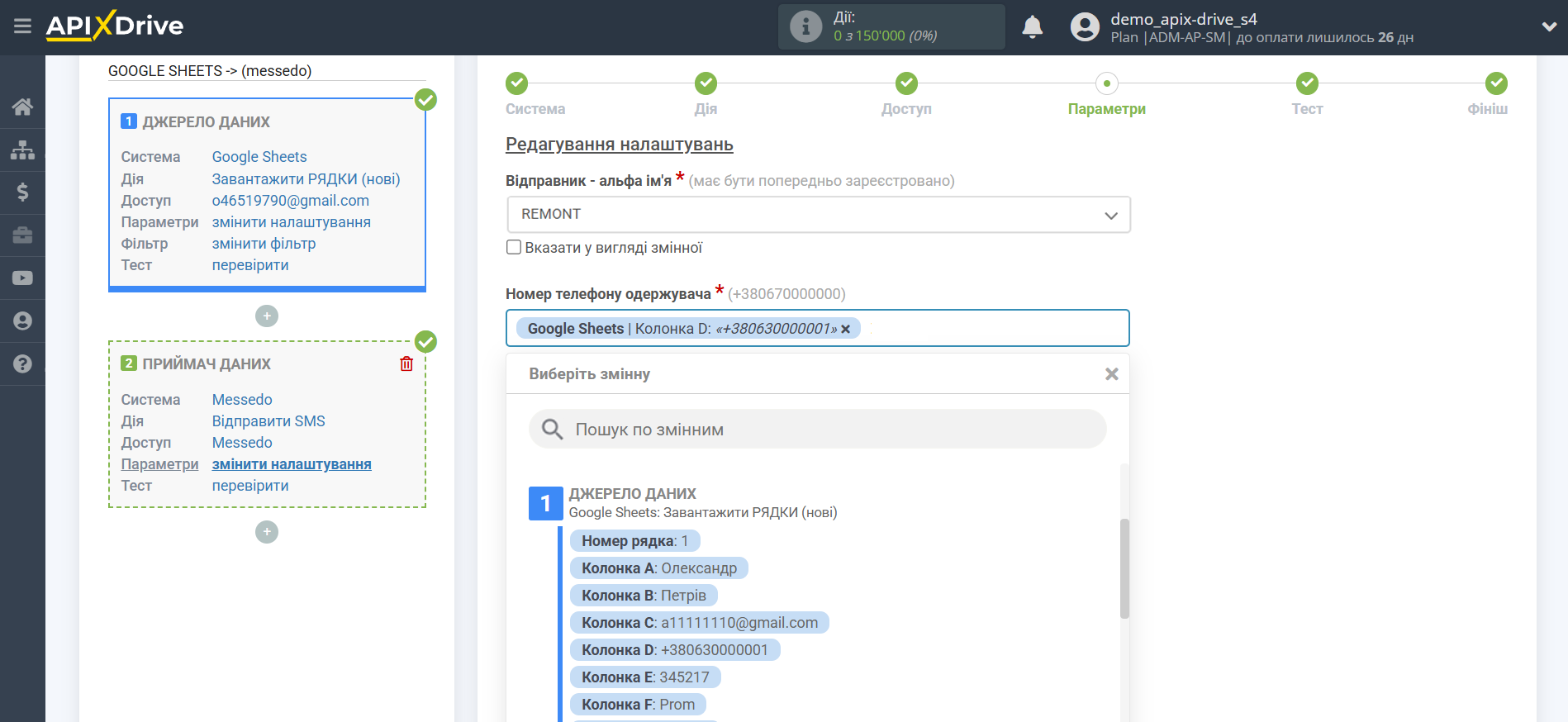Viewport: 1568px width, 722px height.
Task: Remove the Колонка D variable tag
Action: pyautogui.click(x=845, y=329)
